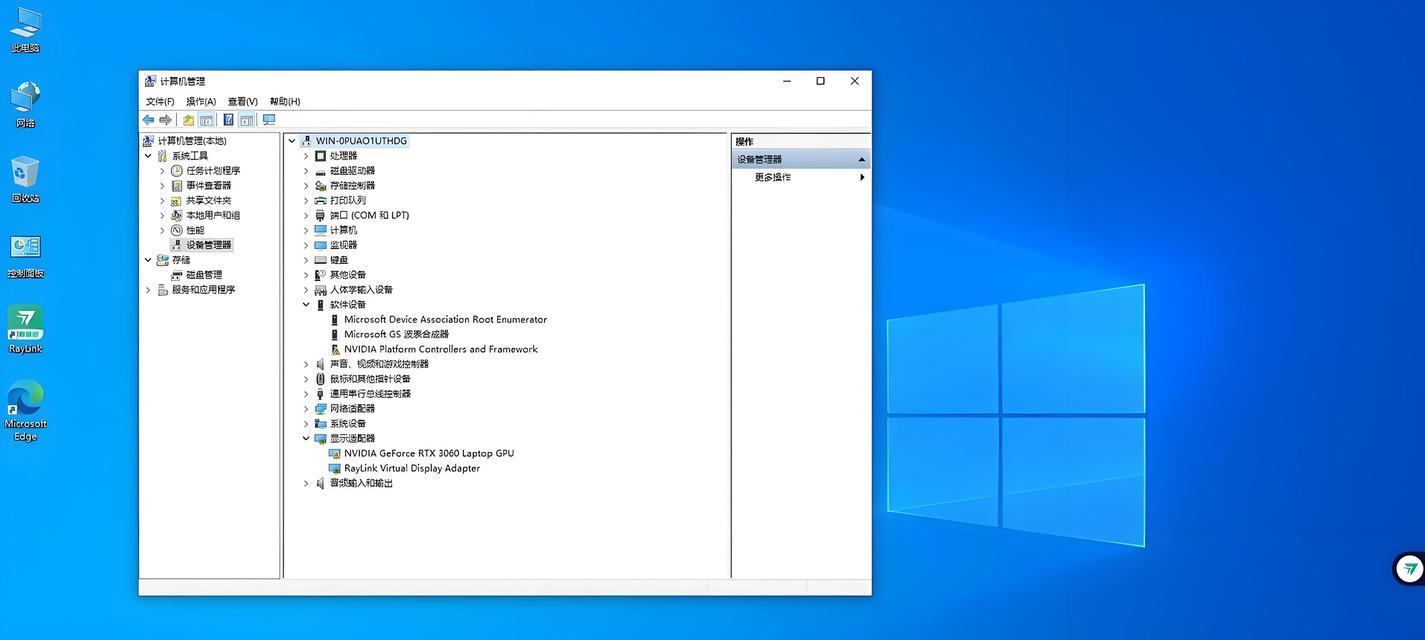
Task: Click the scan for hardware changes icon
Action: click(266, 117)
